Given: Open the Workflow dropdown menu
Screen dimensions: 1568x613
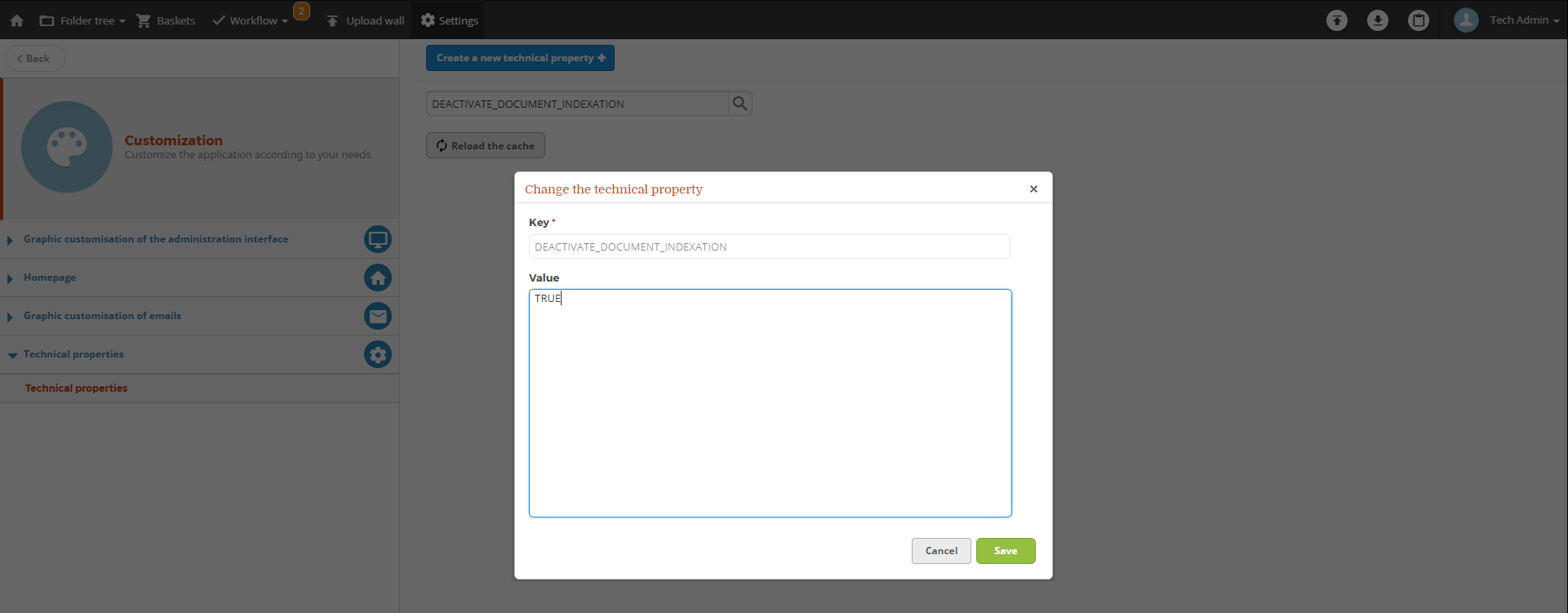Looking at the screenshot, I should [250, 20].
